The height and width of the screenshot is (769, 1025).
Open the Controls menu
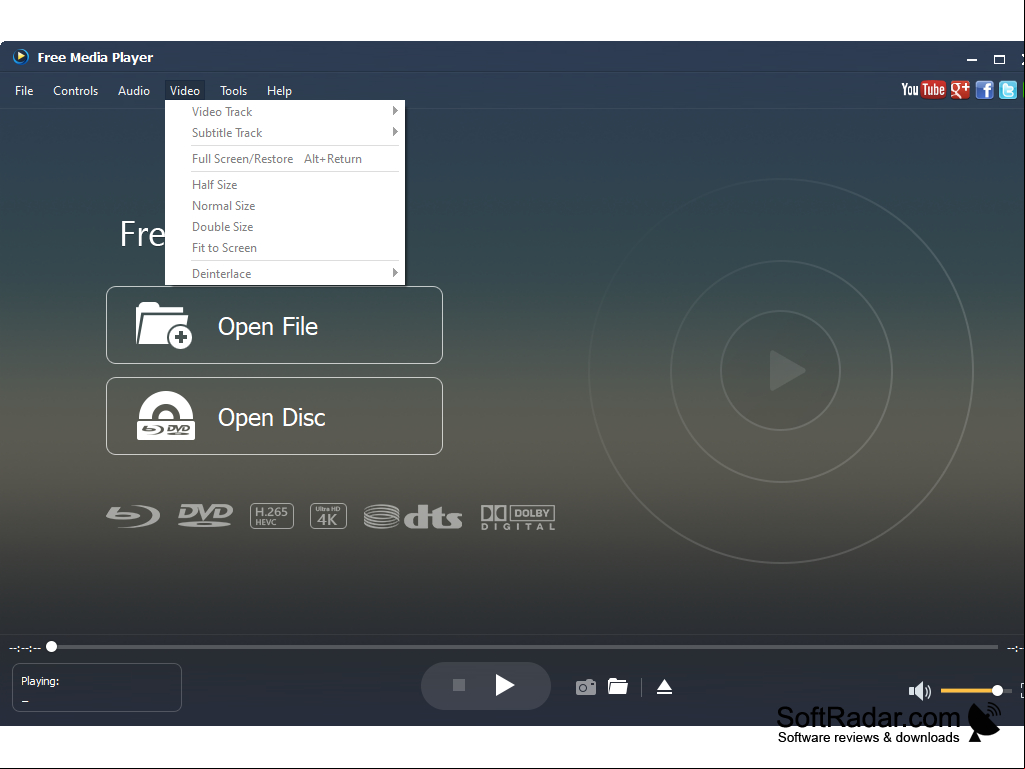pyautogui.click(x=75, y=90)
